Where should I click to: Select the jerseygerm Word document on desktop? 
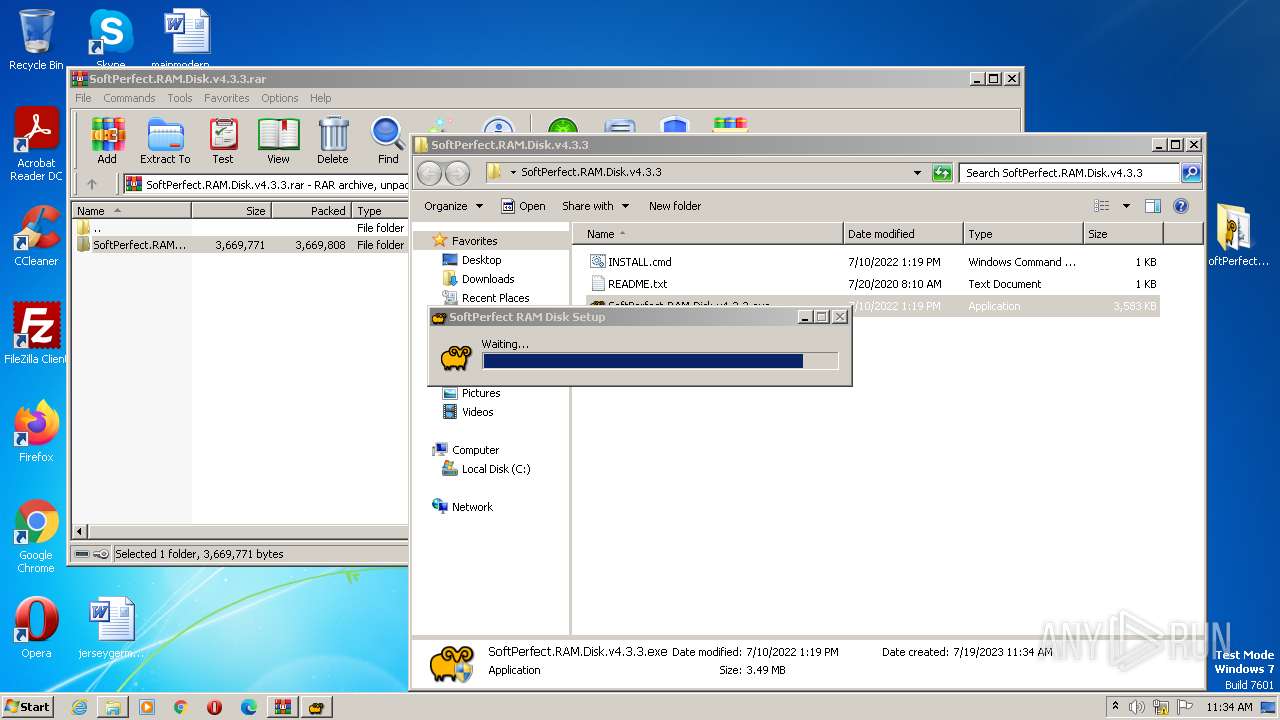coord(111,628)
